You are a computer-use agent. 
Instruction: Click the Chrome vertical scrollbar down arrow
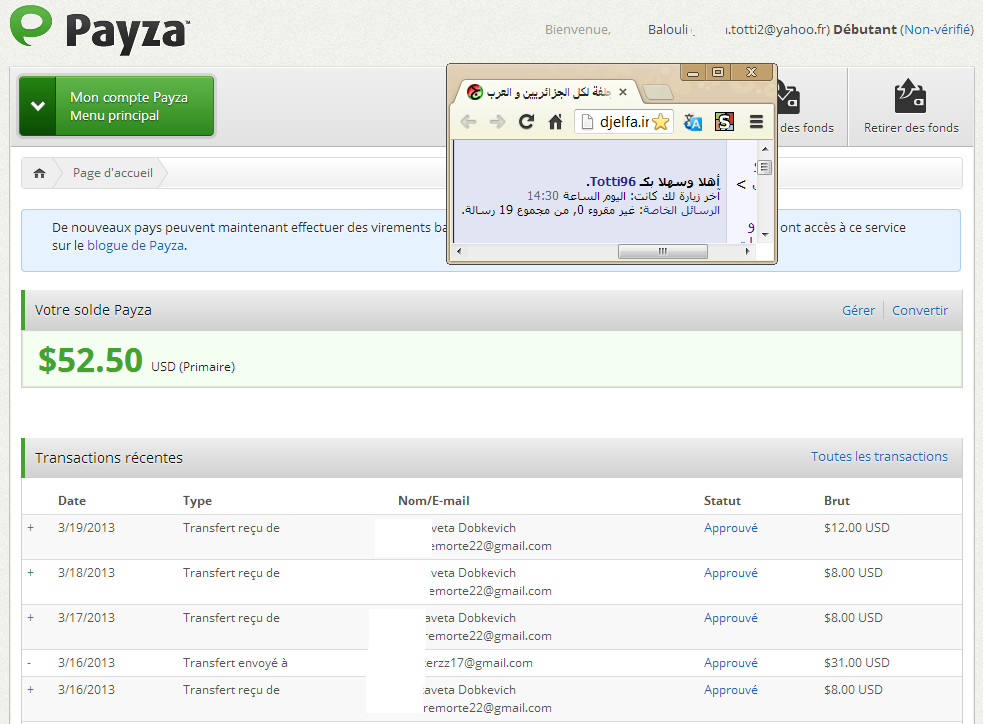(765, 234)
